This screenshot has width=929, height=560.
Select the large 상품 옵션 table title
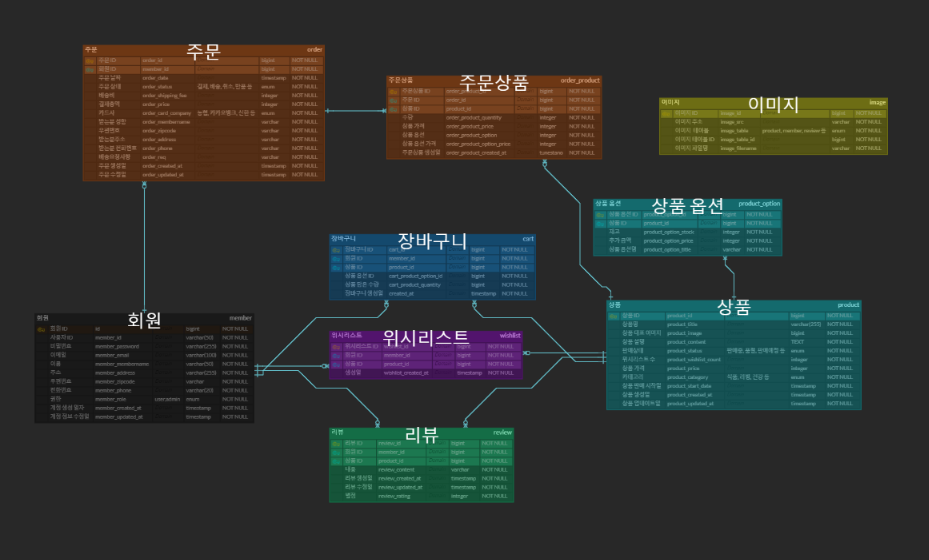tap(687, 206)
